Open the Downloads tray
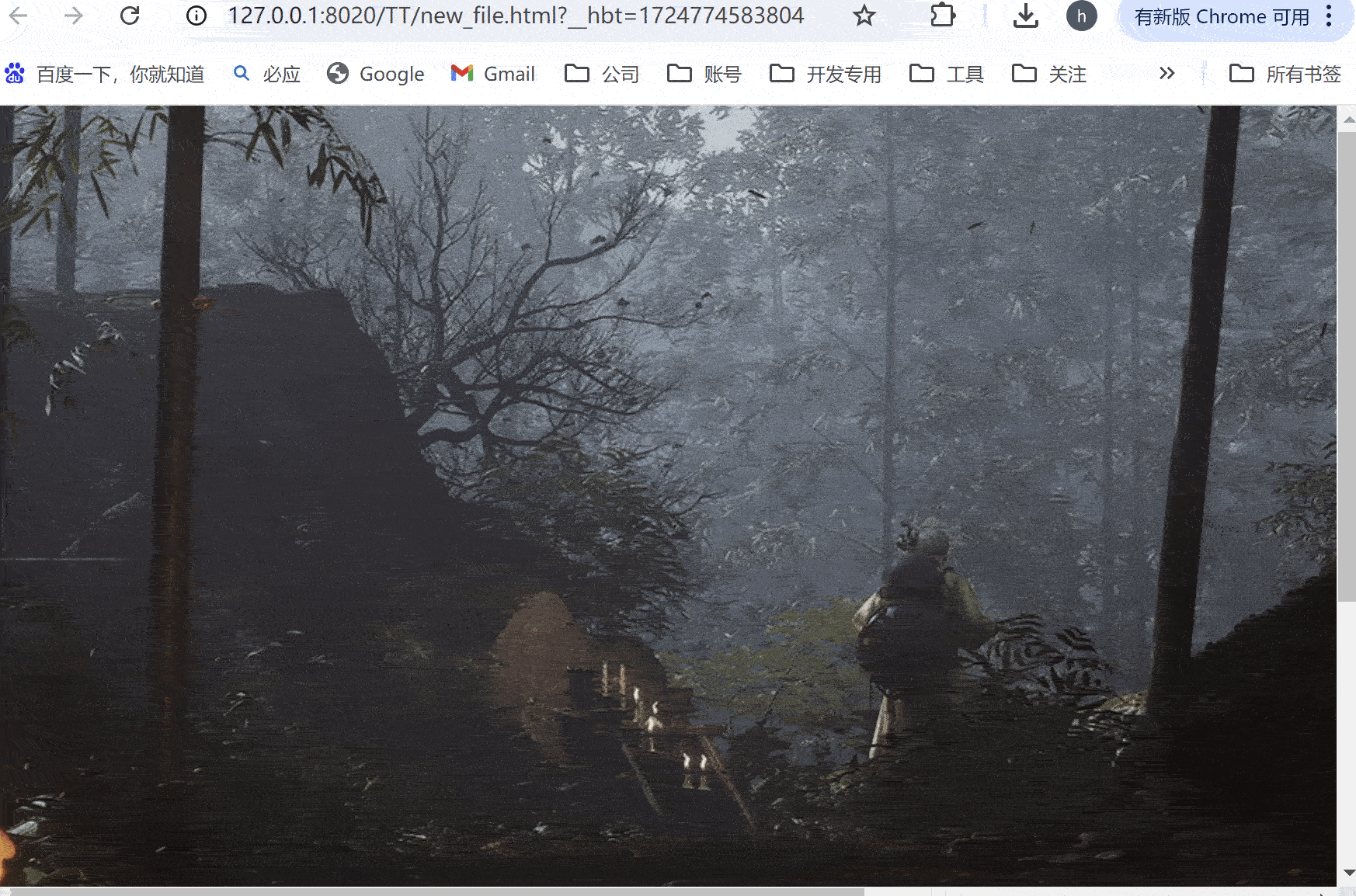Viewport: 1356px width, 896px height. pyautogui.click(x=1026, y=16)
